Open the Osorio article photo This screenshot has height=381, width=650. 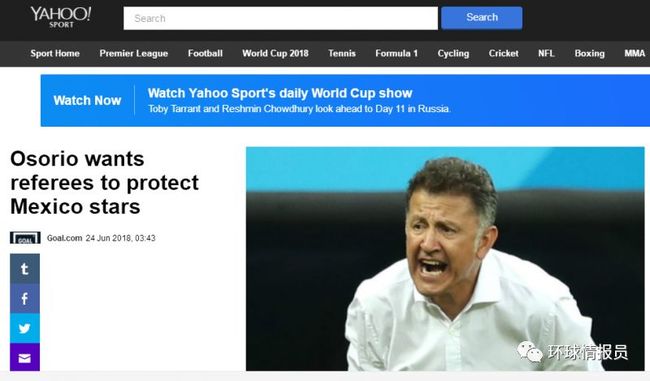point(445,259)
